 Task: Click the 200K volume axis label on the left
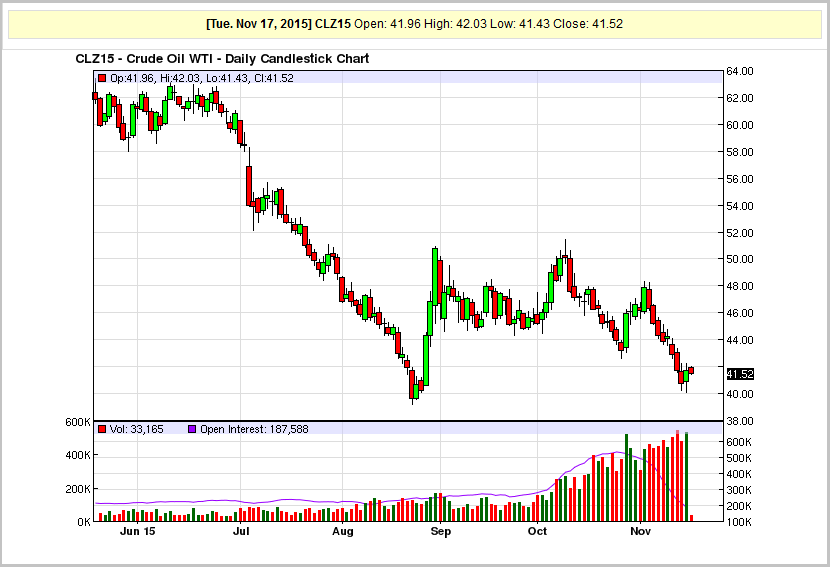tap(78, 489)
